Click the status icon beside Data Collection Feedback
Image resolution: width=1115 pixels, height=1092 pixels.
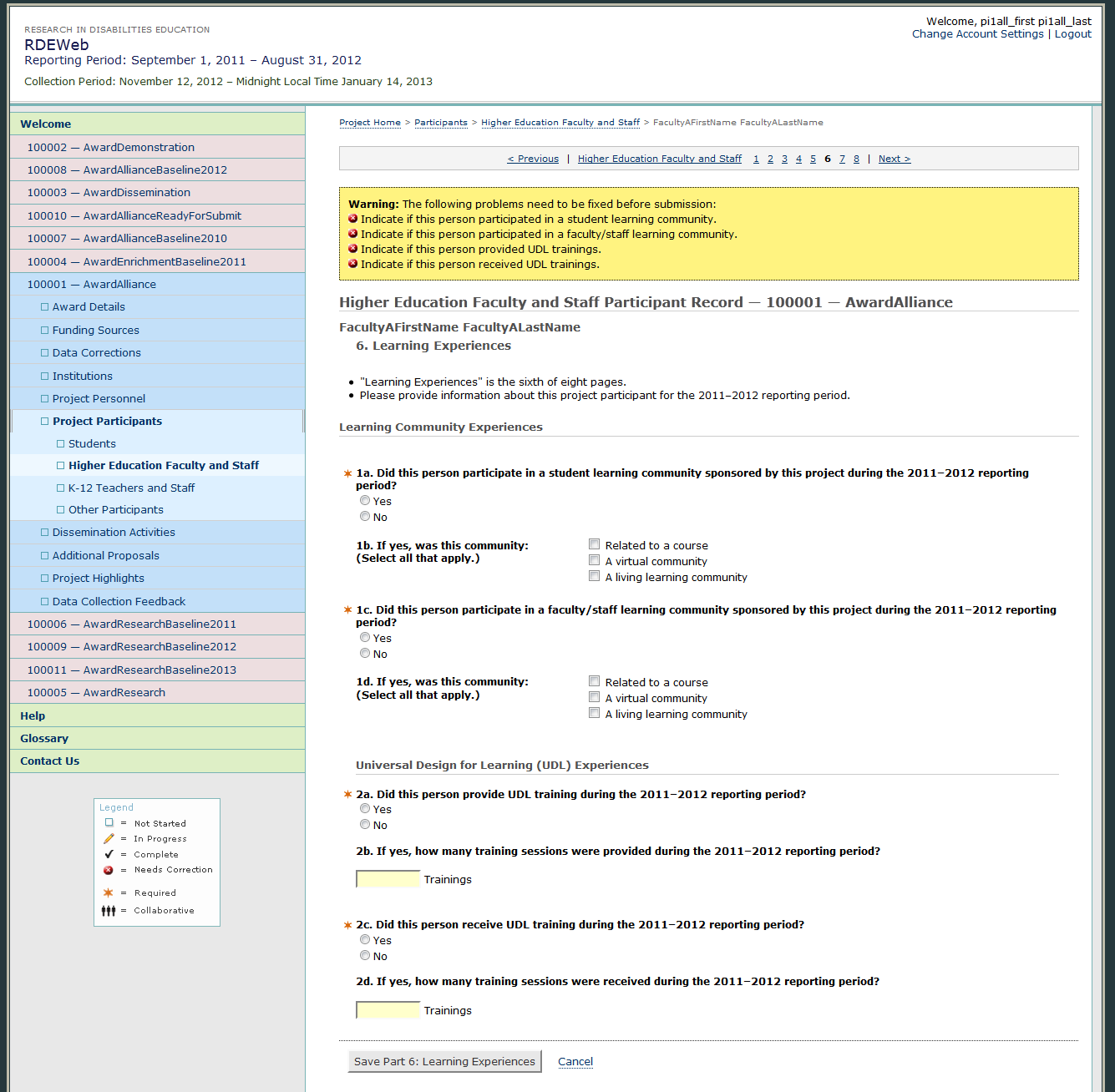45,602
